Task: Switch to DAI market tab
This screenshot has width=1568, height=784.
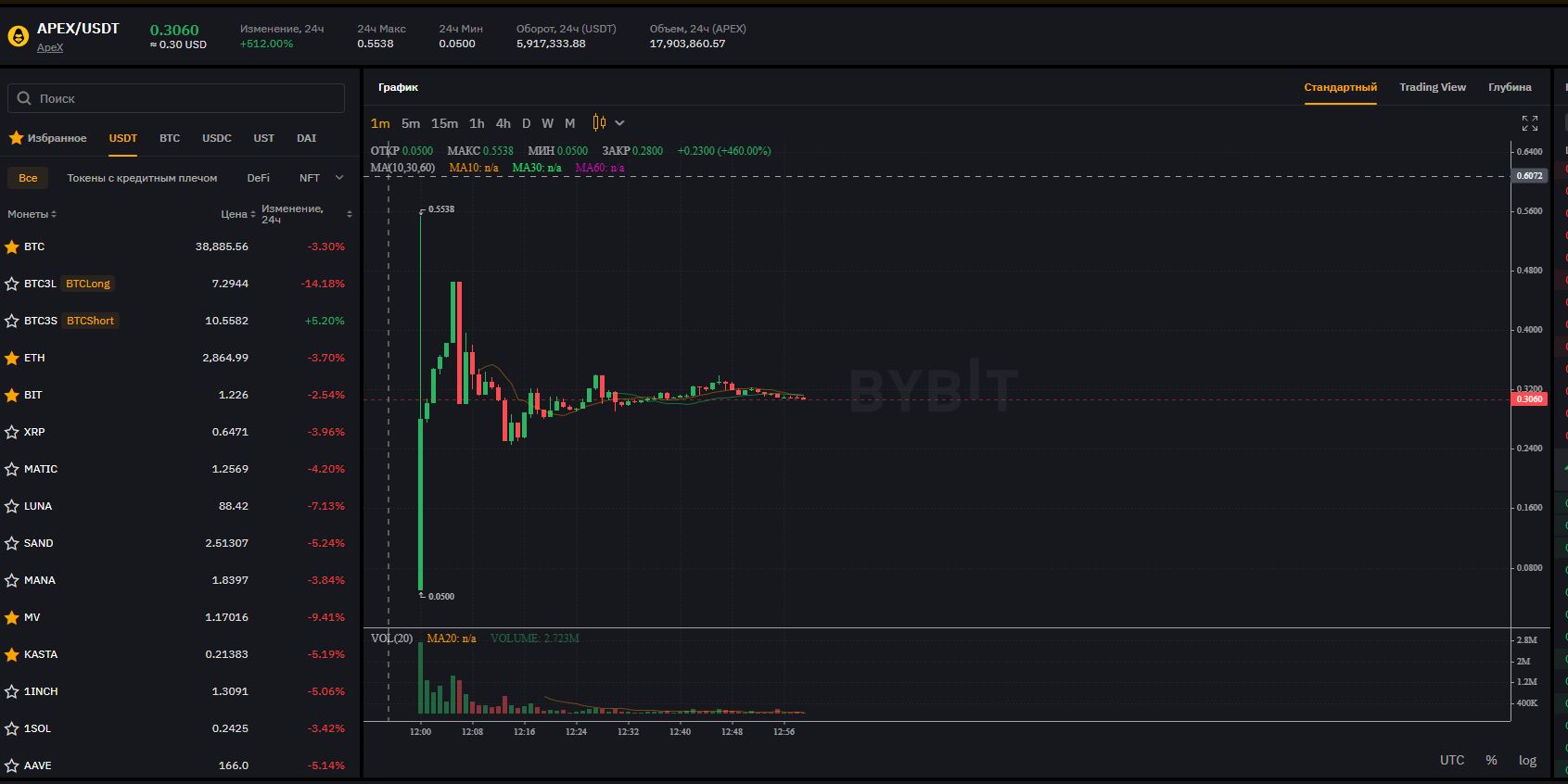Action: pyautogui.click(x=307, y=138)
